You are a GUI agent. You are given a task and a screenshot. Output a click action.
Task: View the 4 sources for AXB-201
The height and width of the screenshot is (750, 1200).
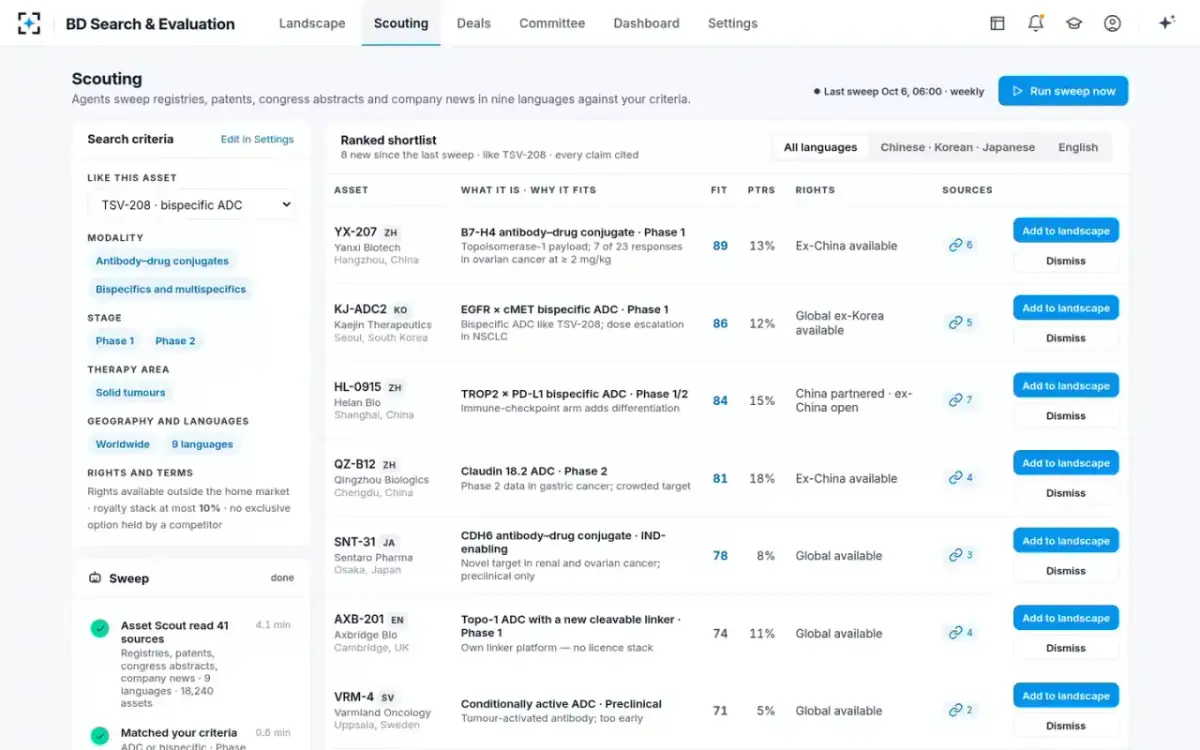(961, 633)
